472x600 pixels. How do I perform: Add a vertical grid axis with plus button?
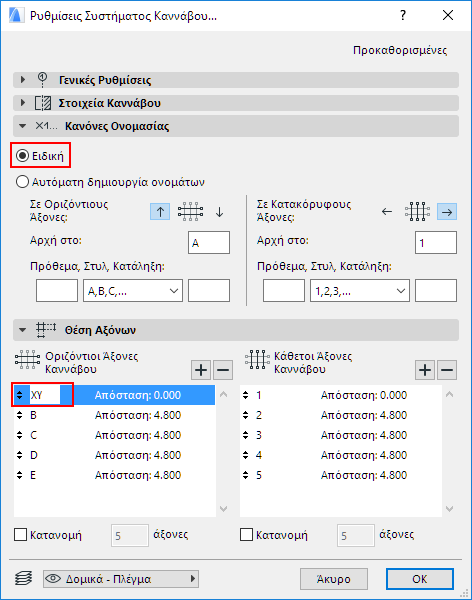(425, 370)
